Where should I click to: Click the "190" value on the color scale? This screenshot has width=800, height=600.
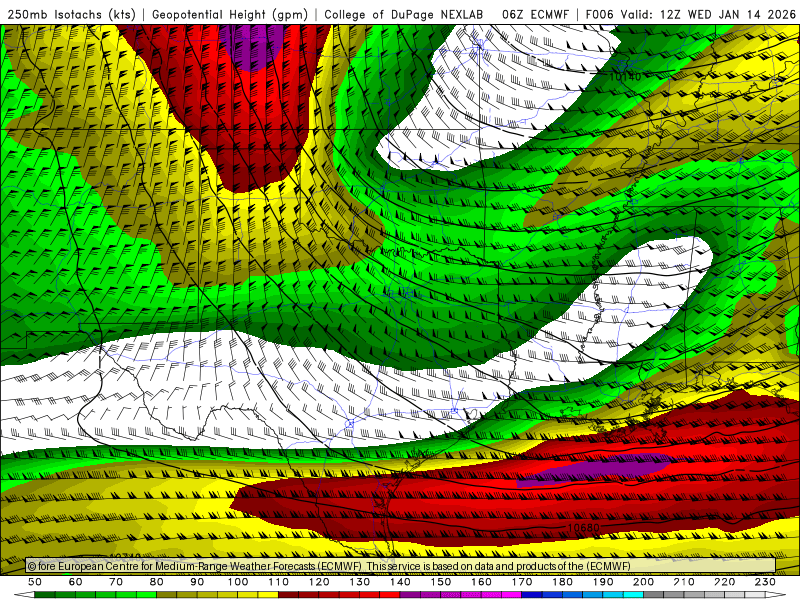pyautogui.click(x=603, y=582)
